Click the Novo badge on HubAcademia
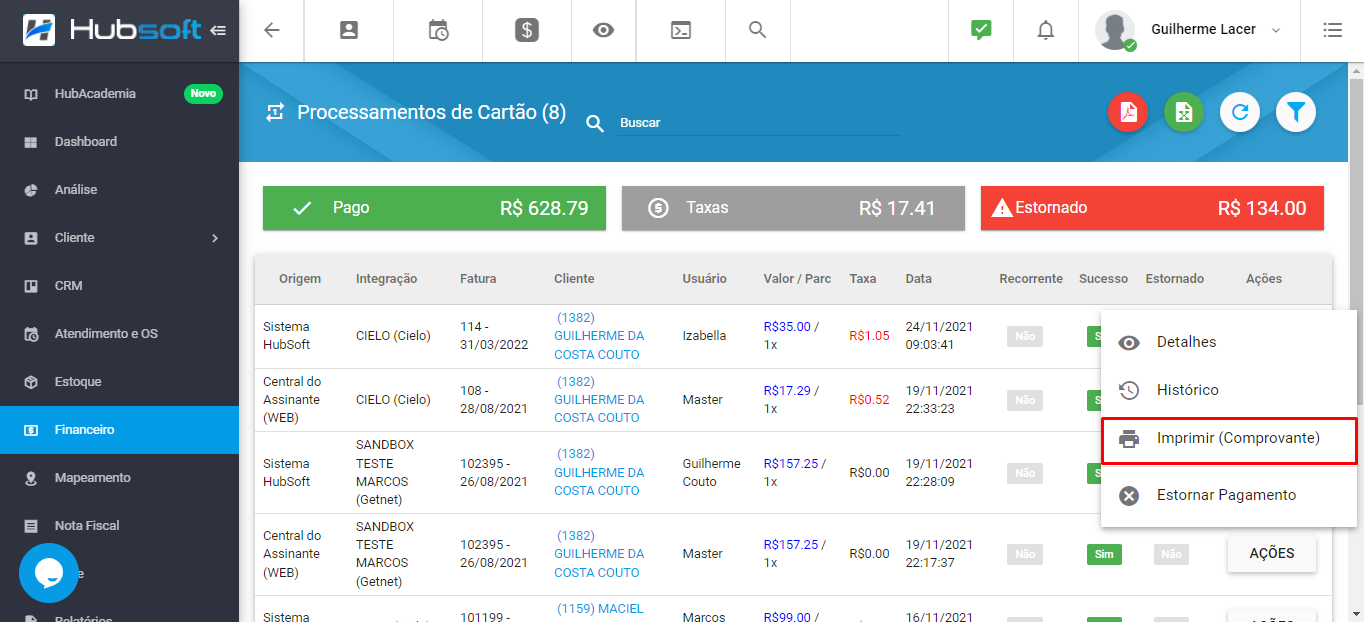Image resolution: width=1364 pixels, height=622 pixels. (x=203, y=94)
